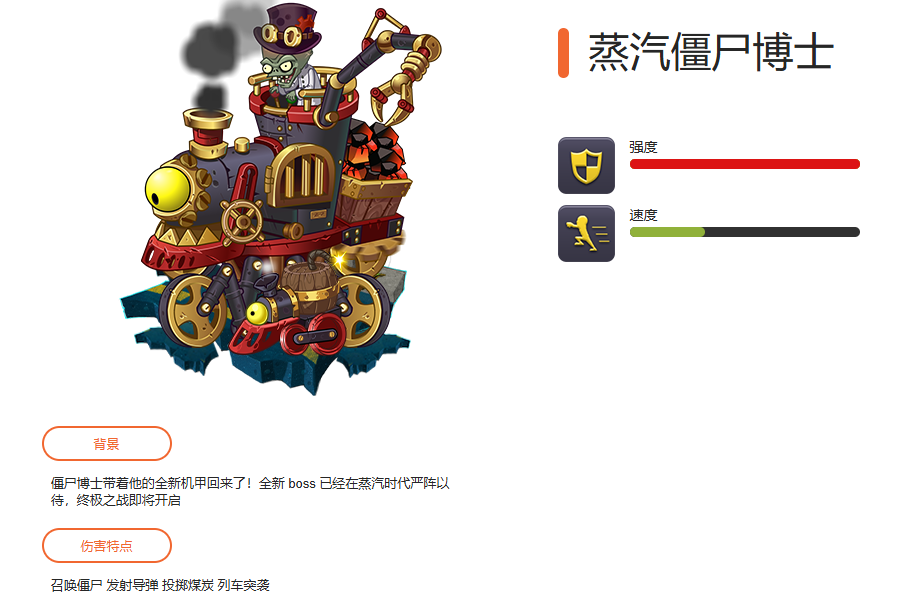Click the background description paragraph

click(250, 492)
